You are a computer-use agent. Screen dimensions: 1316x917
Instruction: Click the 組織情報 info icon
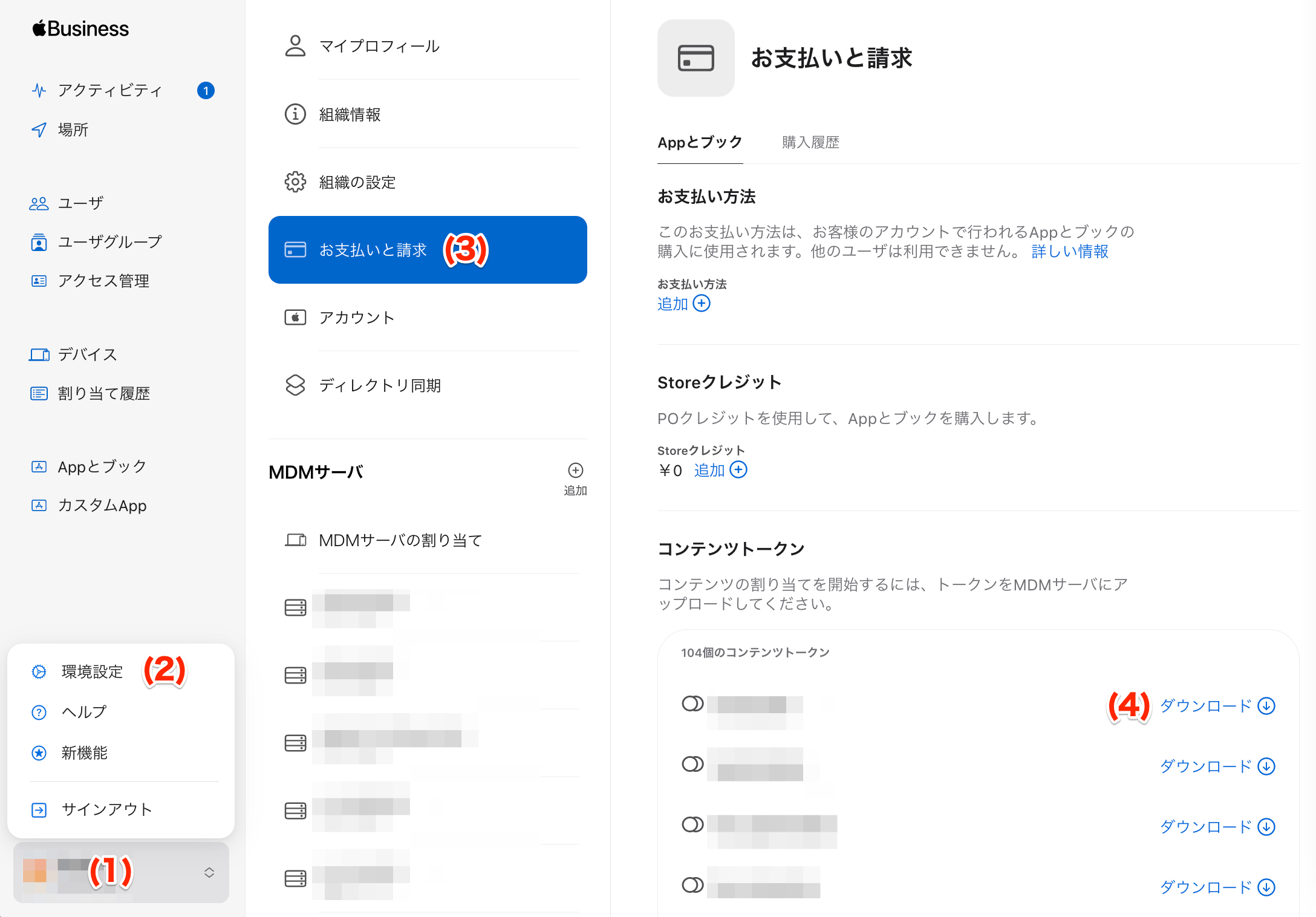(295, 114)
